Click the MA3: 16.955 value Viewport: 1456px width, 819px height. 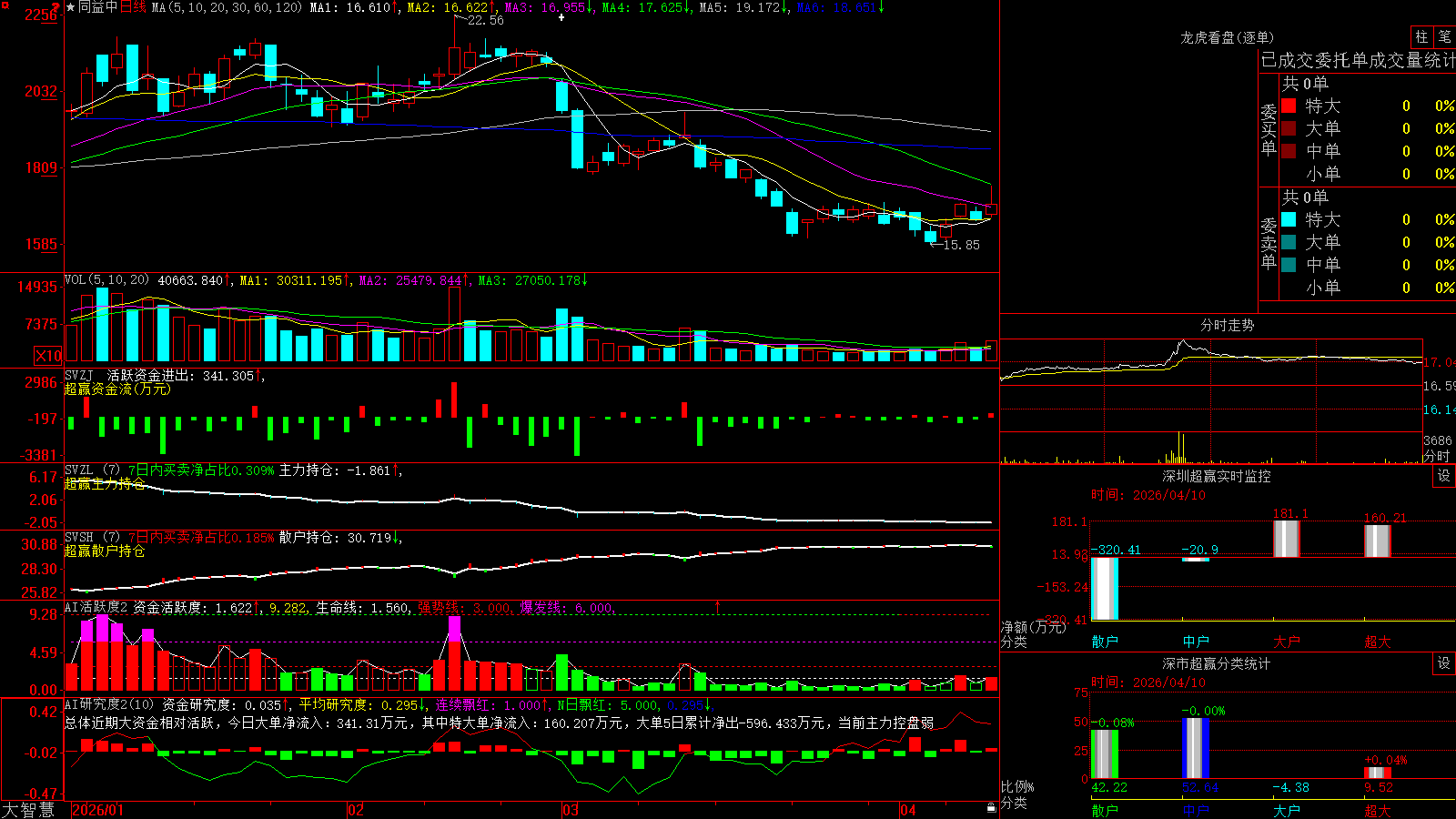click(x=545, y=7)
